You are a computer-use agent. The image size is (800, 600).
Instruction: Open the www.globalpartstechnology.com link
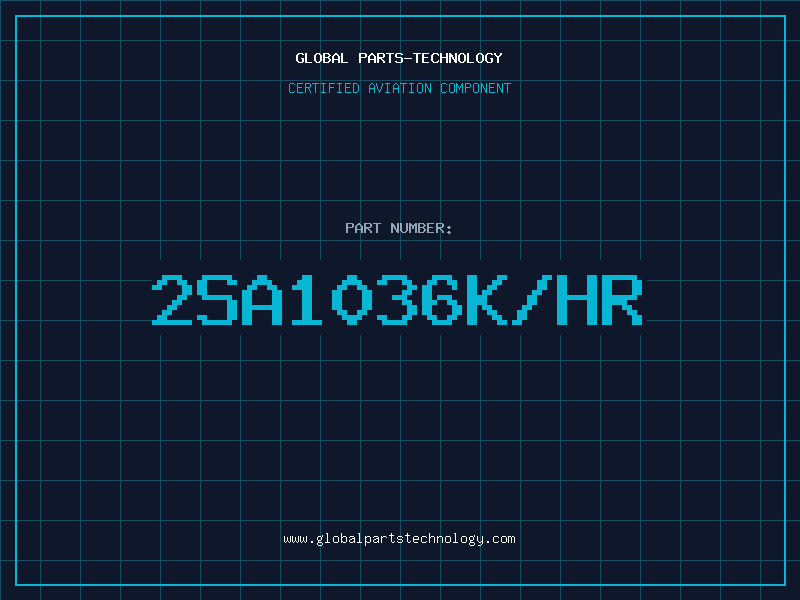399,539
